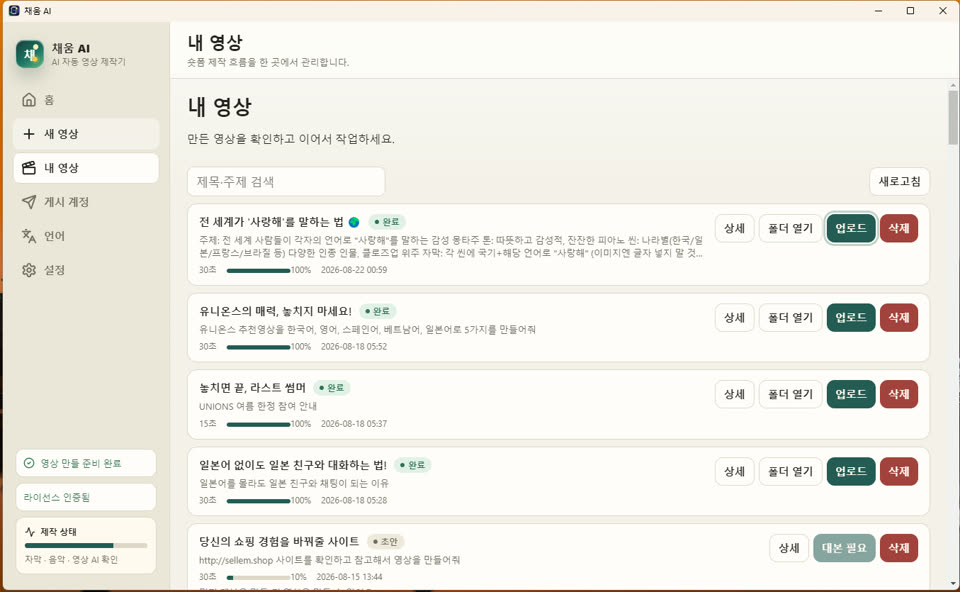The height and width of the screenshot is (592, 960).
Task: Click 폴더 열기 for 유니온스의 매력 video
Action: (790, 318)
